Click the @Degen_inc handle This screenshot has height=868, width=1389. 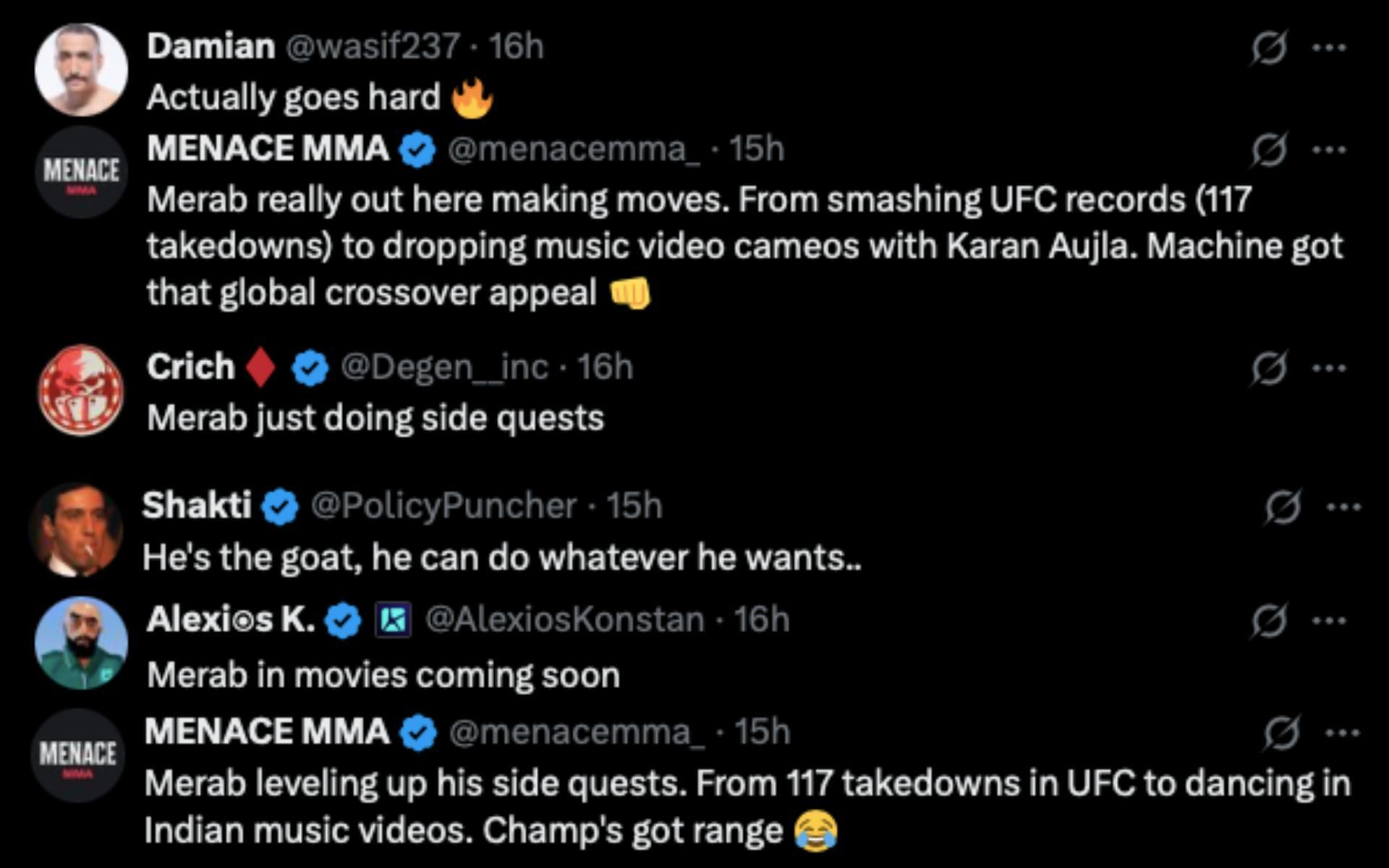444,367
